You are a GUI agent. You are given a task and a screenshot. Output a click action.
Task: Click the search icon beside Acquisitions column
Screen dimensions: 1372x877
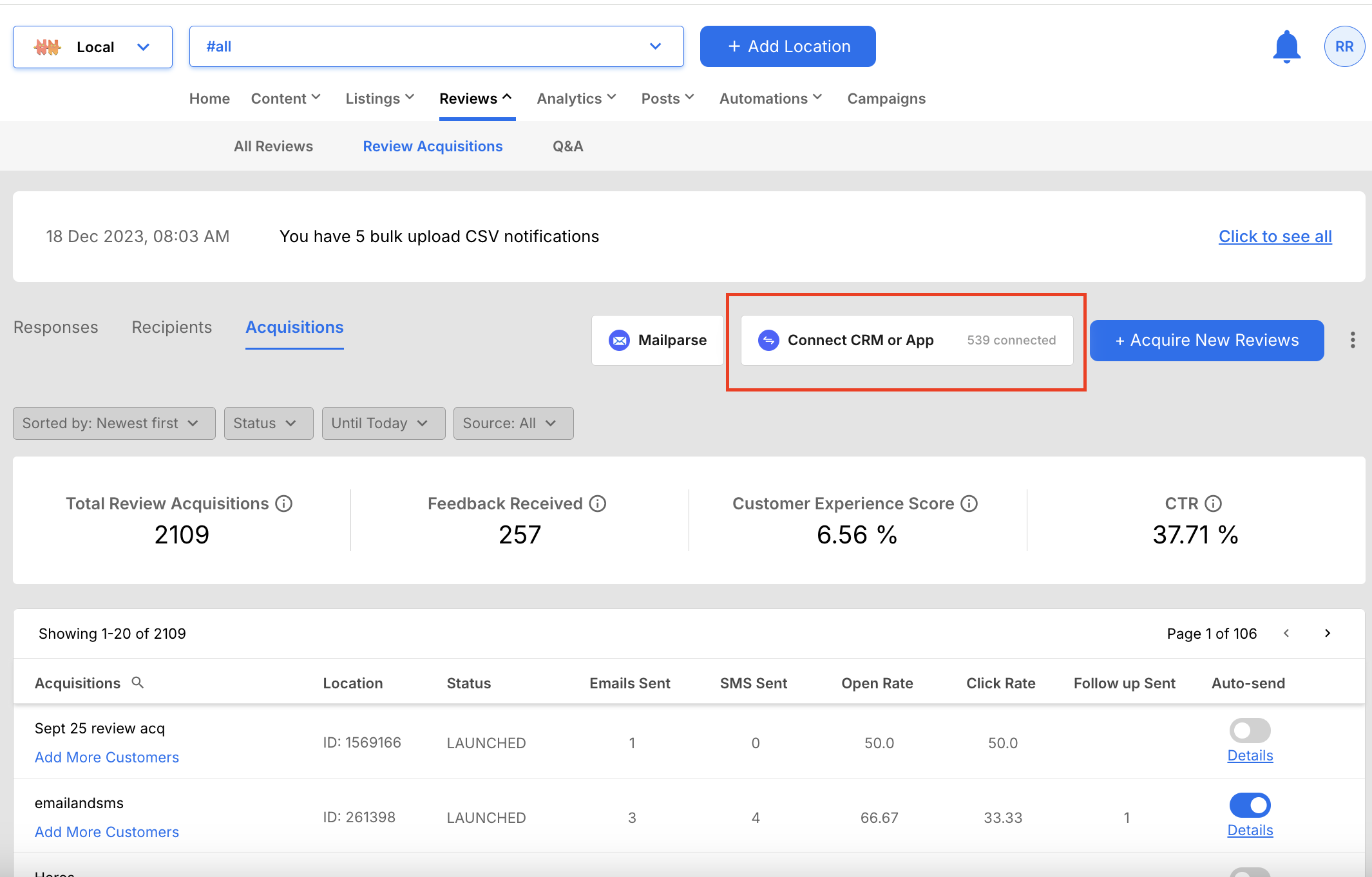tap(137, 683)
